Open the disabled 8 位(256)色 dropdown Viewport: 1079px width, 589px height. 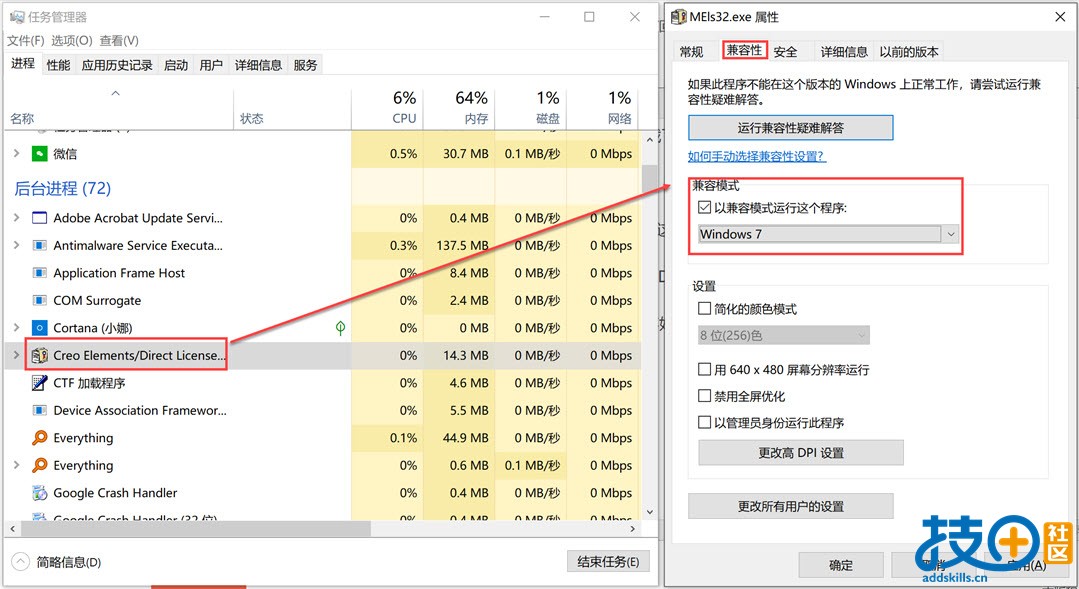coord(784,335)
